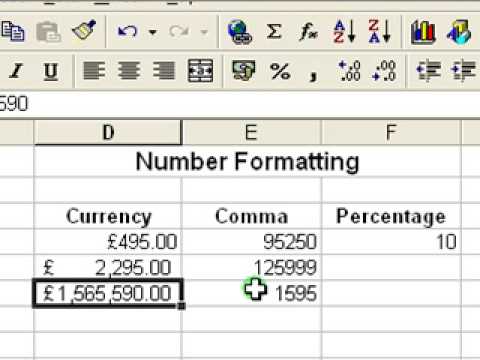This screenshot has width=480, height=360.
Task: Click the Decrease Indent icon
Action: [429, 71]
